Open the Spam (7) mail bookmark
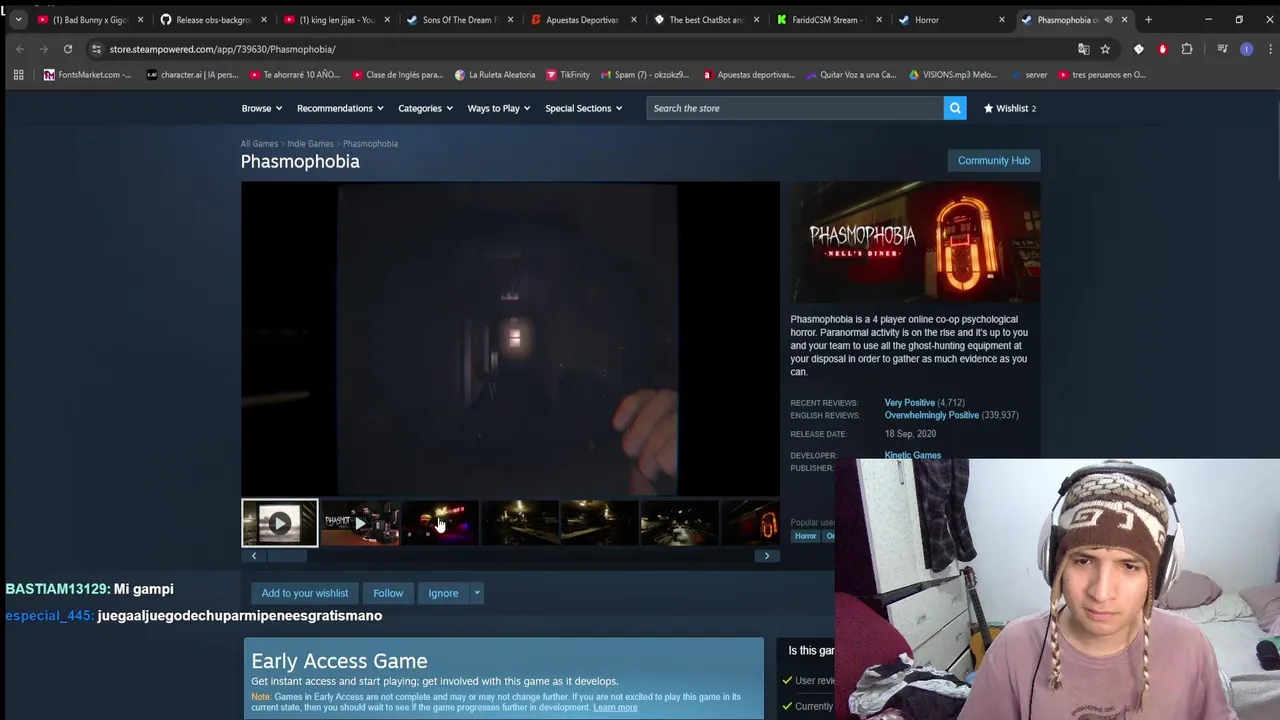 tap(645, 75)
